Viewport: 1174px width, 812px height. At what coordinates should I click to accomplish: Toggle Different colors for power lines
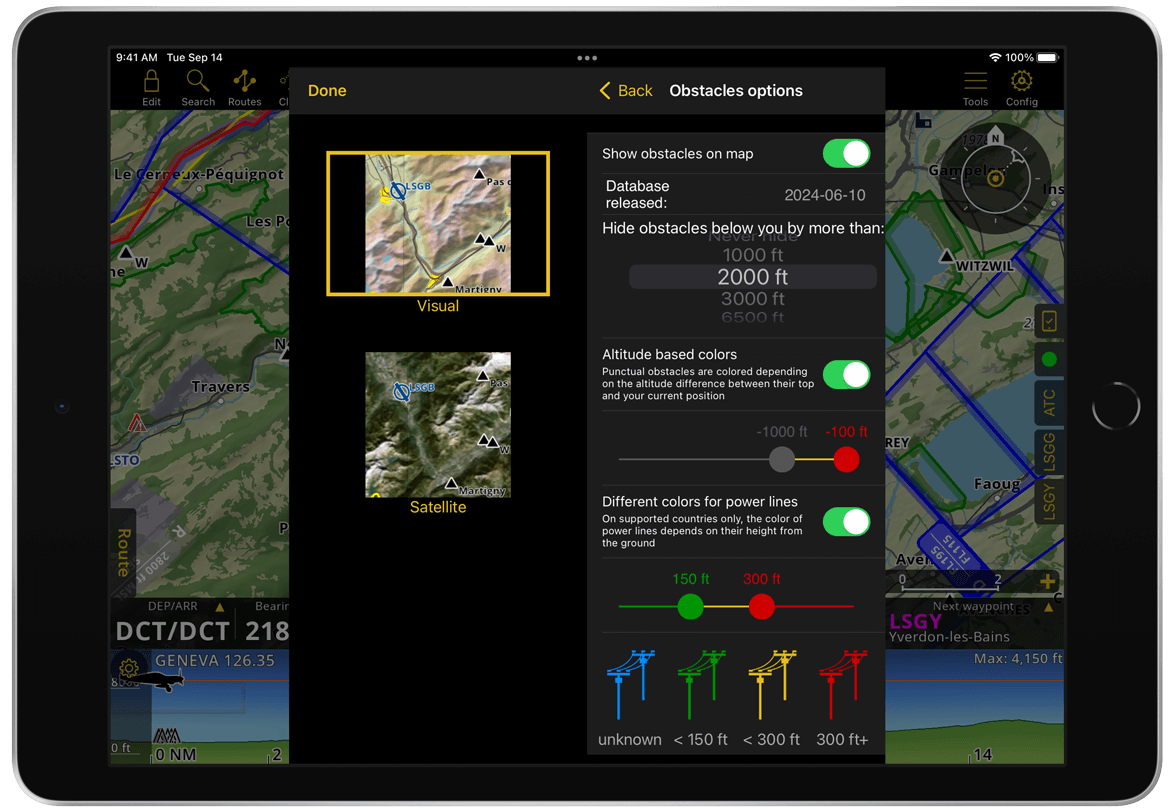tap(846, 522)
